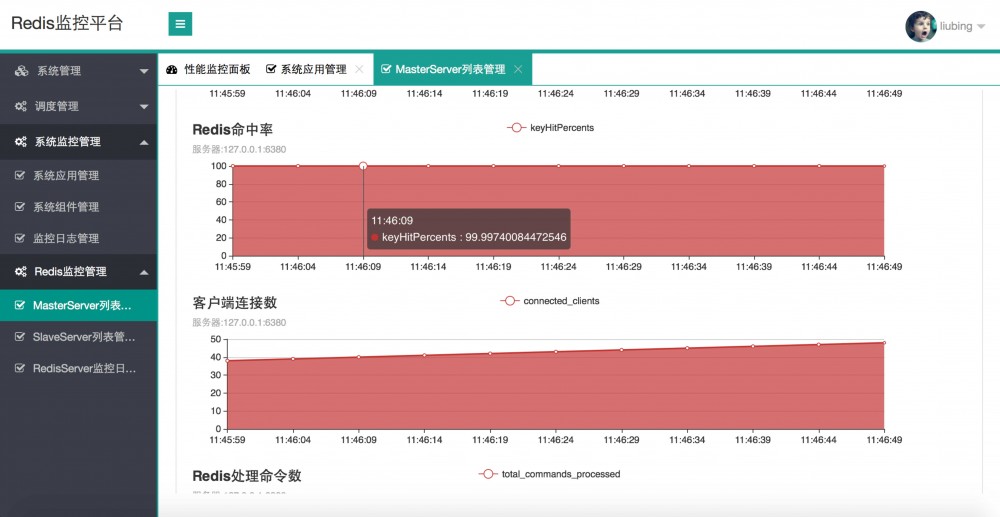1000x517 pixels.
Task: Click the Redis命中率 chart title
Action: click(233, 129)
